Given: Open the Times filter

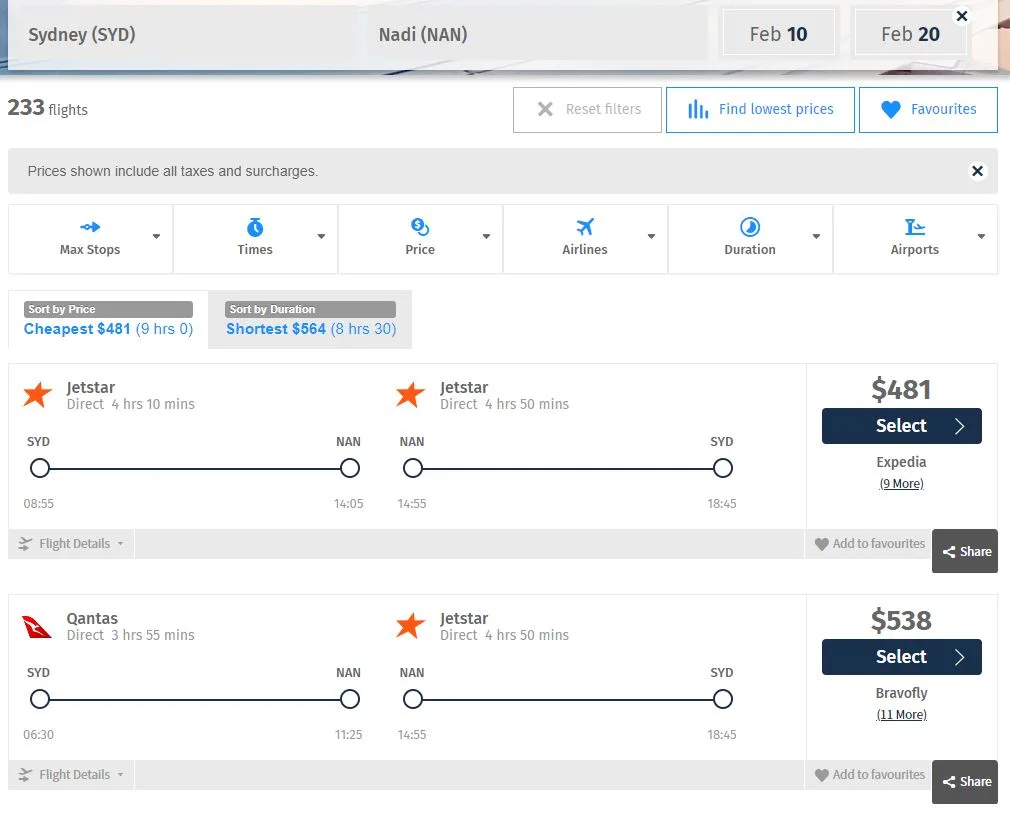Looking at the screenshot, I should (x=255, y=239).
